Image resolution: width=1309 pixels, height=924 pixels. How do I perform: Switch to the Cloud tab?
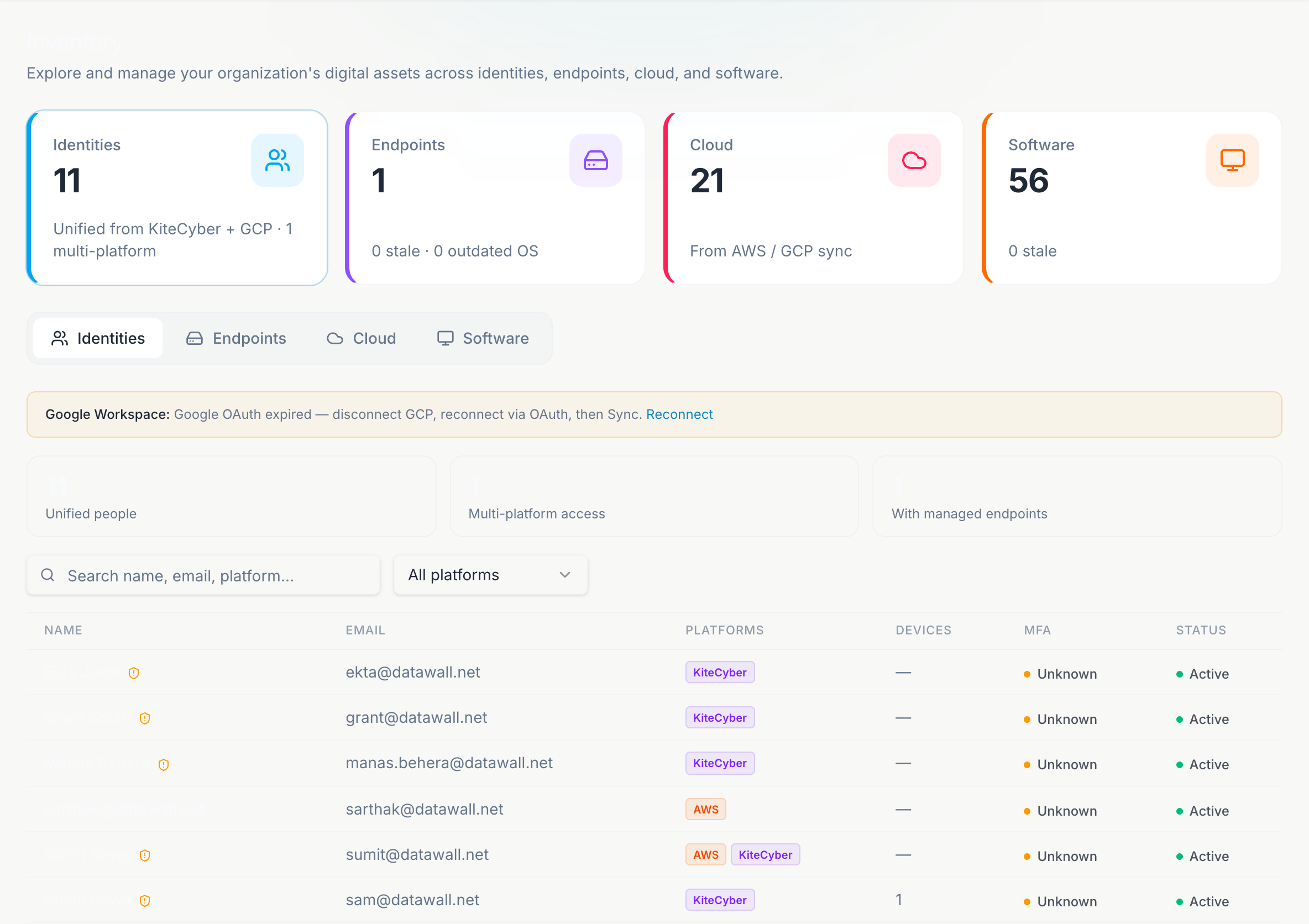pyautogui.click(x=362, y=338)
